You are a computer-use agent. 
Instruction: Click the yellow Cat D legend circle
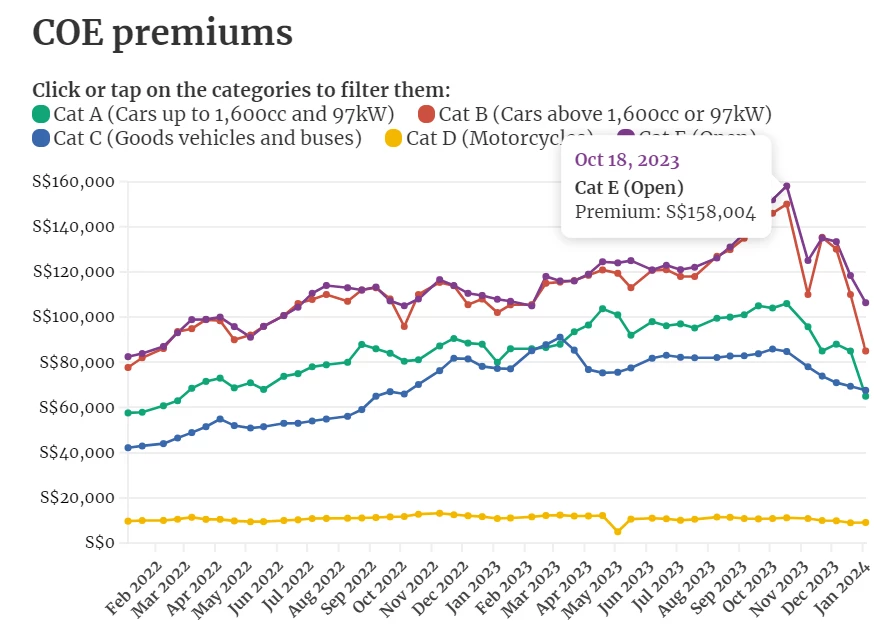(x=393, y=138)
